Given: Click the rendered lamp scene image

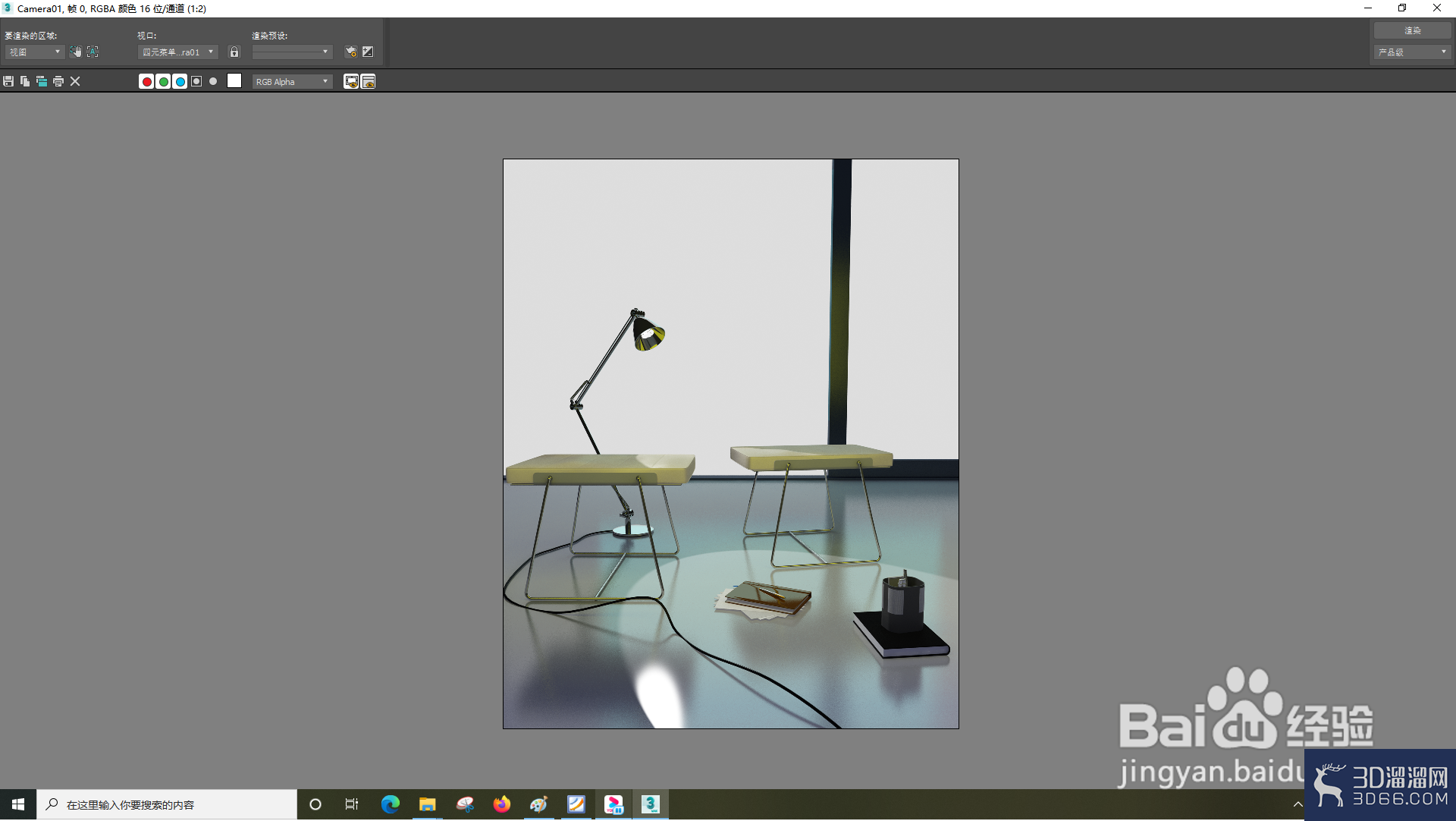Looking at the screenshot, I should pos(730,444).
